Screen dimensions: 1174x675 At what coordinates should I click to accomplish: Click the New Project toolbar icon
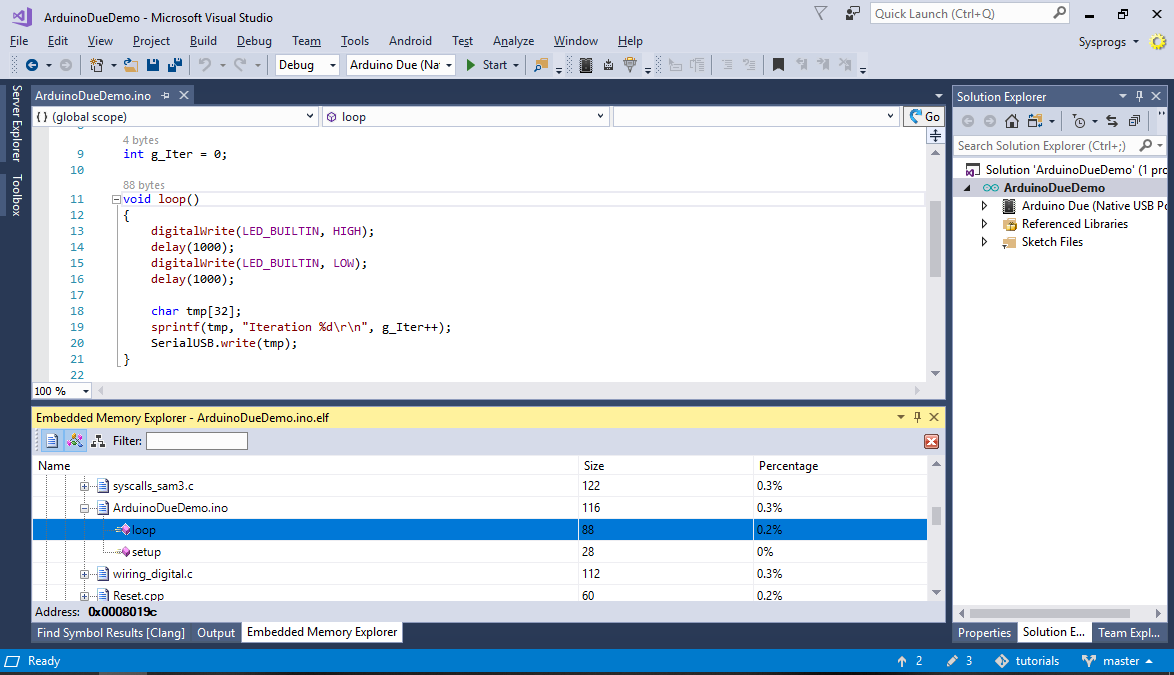tap(96, 65)
